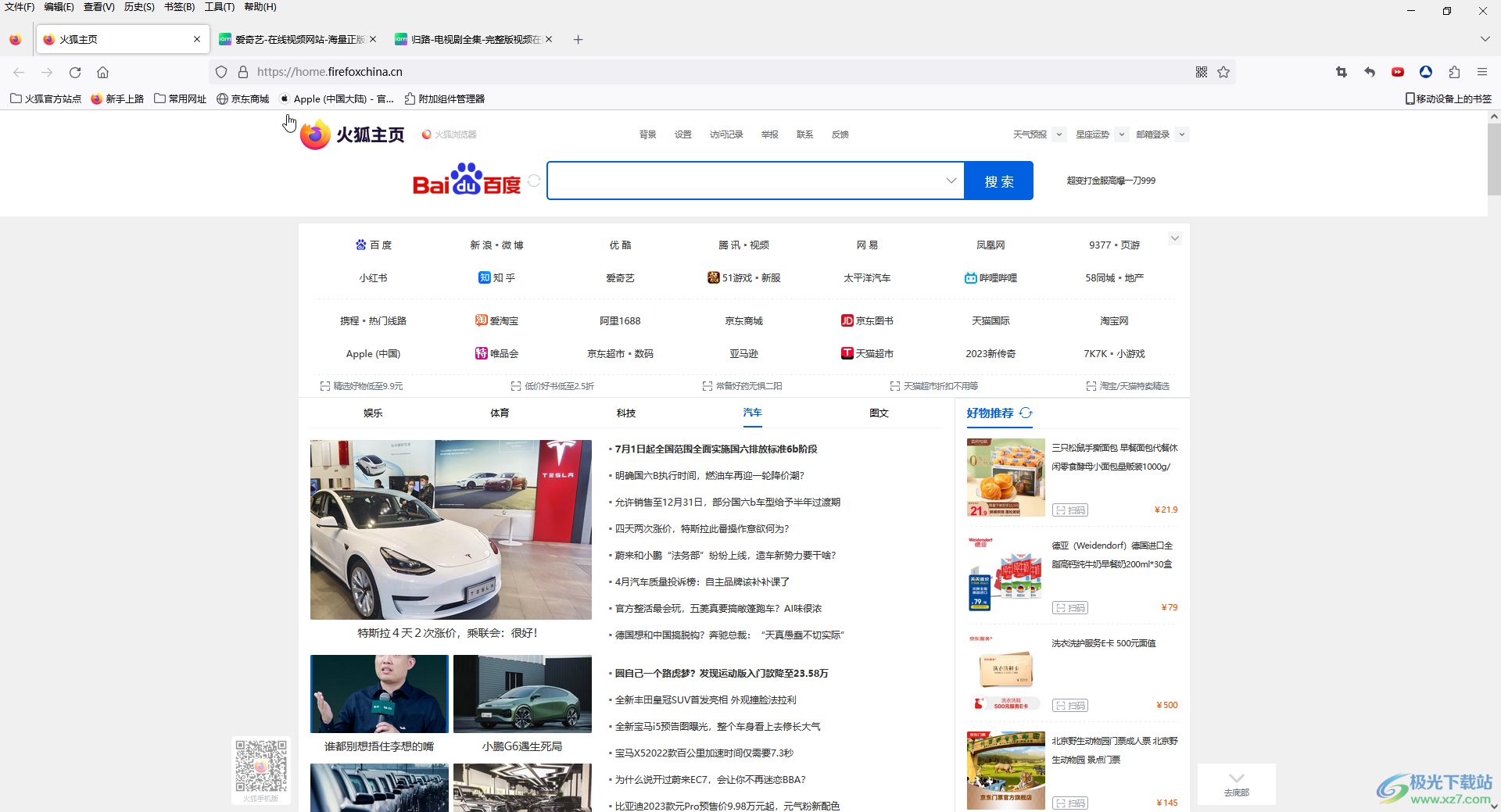Screen dimensions: 1501x812
Task: Open the QR code icon in address bar
Action: click(x=1202, y=72)
